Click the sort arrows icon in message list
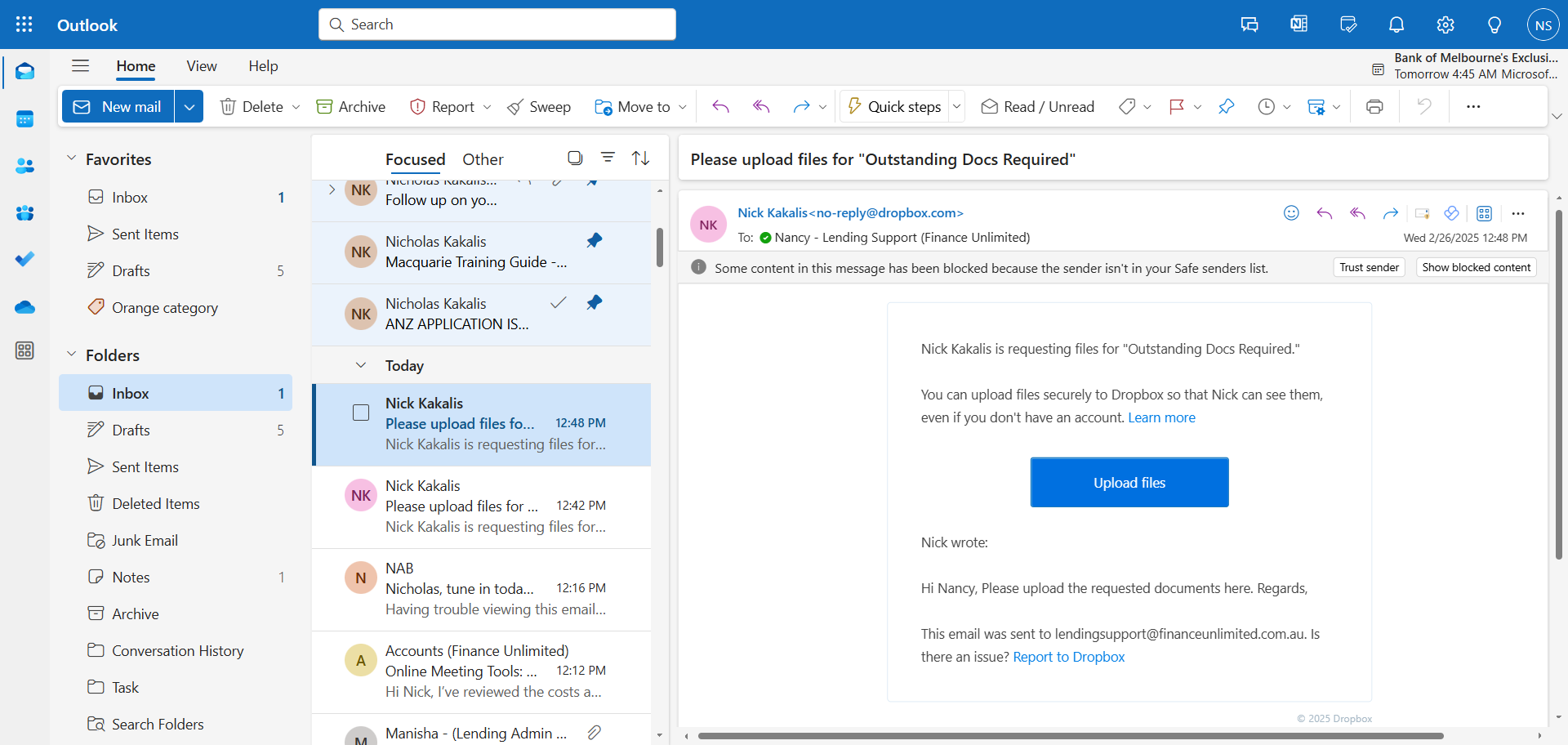This screenshot has height=745, width=1568. tap(640, 158)
